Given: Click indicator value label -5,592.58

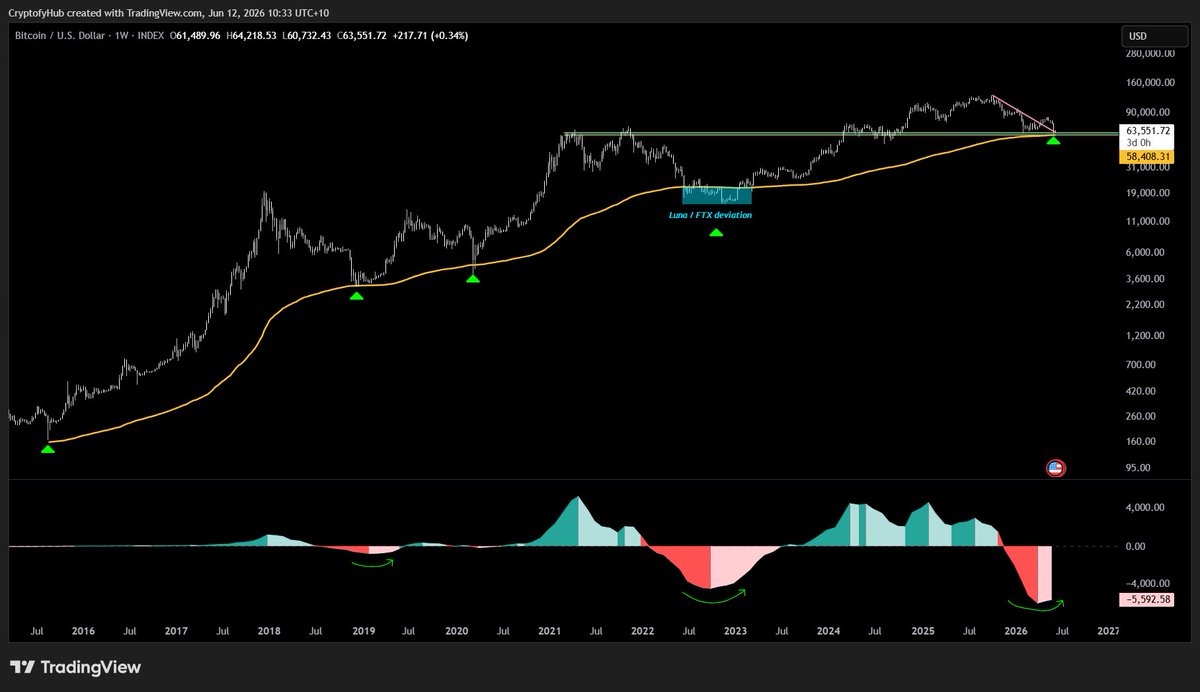Looking at the screenshot, I should (1148, 600).
